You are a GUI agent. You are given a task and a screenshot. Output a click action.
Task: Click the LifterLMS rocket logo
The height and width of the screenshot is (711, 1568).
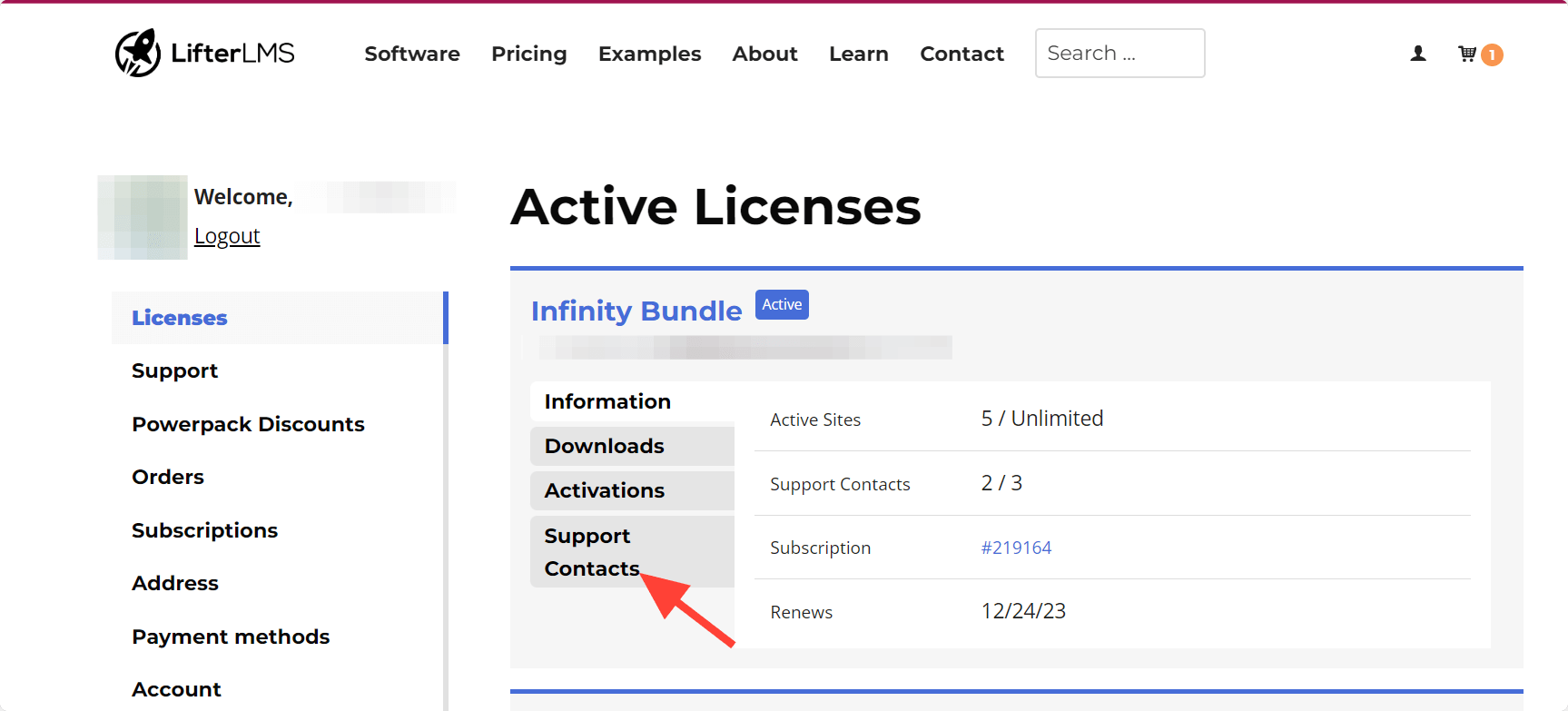point(204,53)
